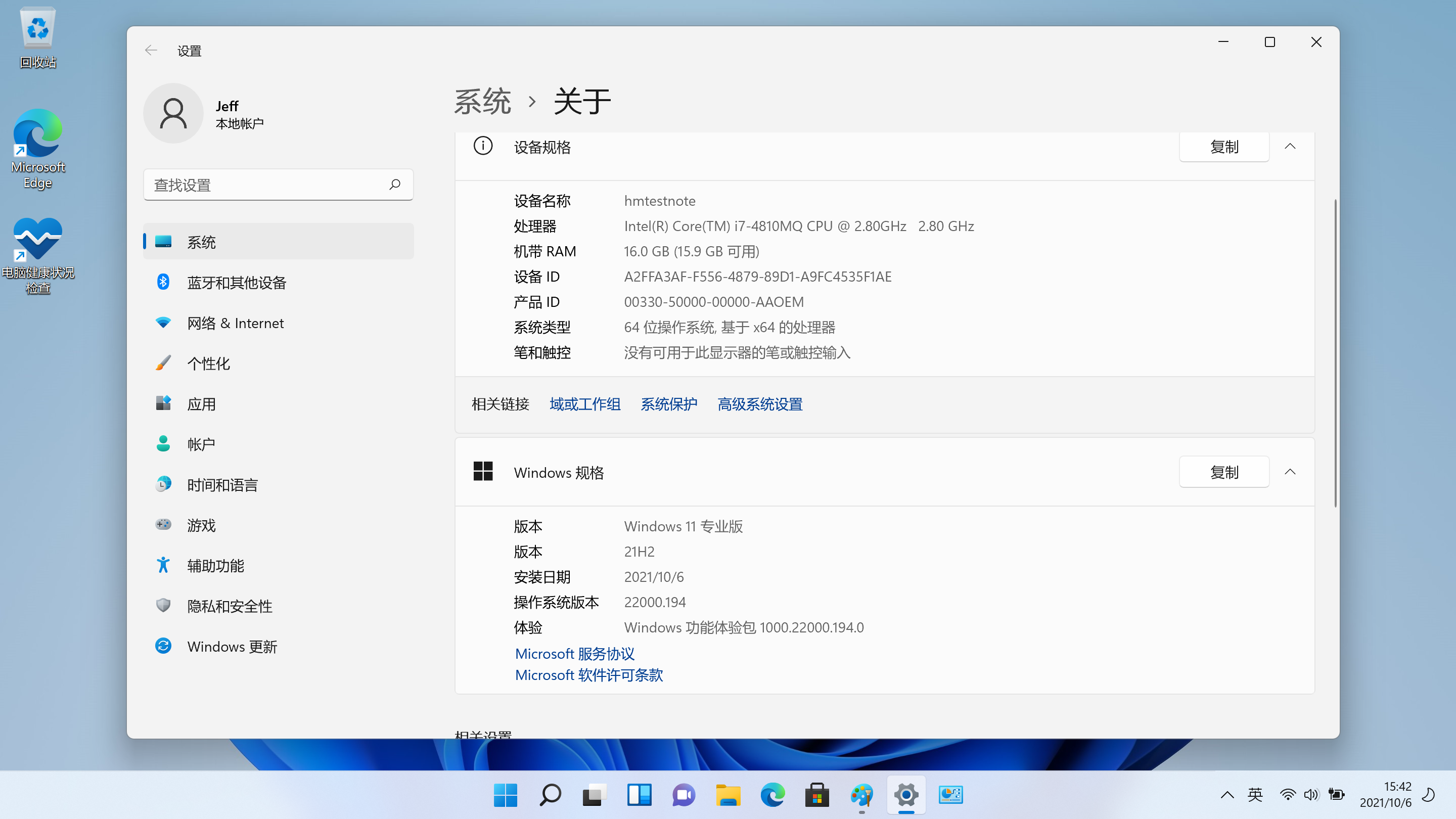The height and width of the screenshot is (819, 1456).
Task: Collapse the Windows 规格 section
Action: 1290,472
